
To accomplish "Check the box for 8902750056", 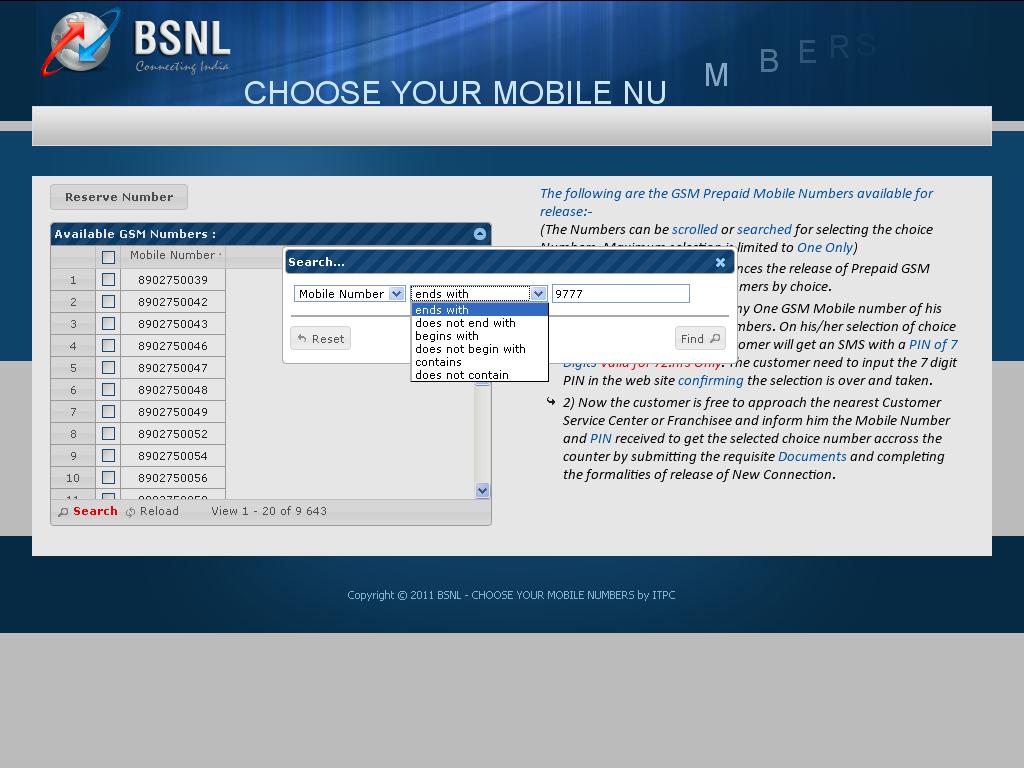I will tap(108, 477).
